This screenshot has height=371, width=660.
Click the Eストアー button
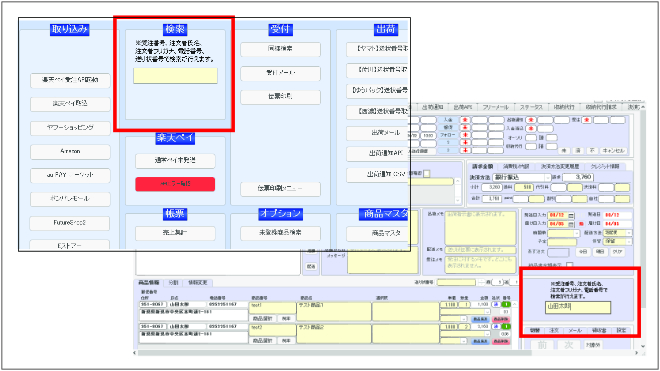pyautogui.click(x=69, y=245)
